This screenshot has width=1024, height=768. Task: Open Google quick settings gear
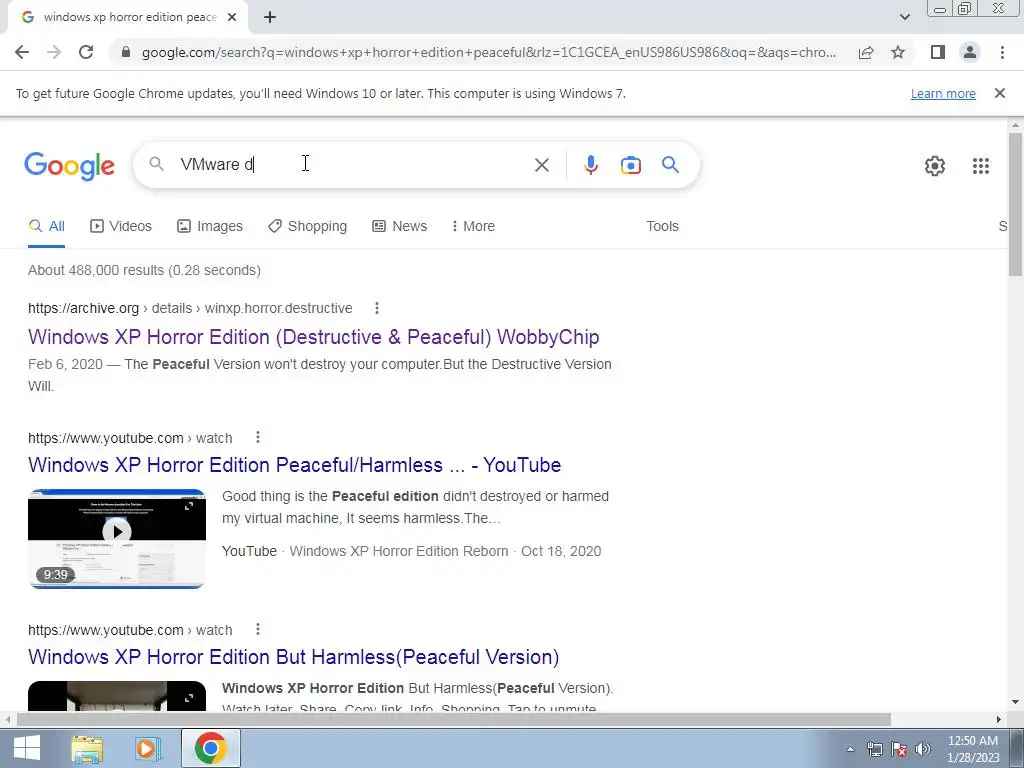(935, 166)
